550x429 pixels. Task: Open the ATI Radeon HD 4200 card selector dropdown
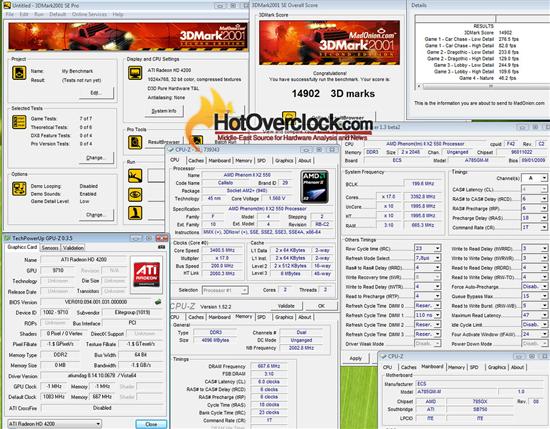tap(54, 424)
